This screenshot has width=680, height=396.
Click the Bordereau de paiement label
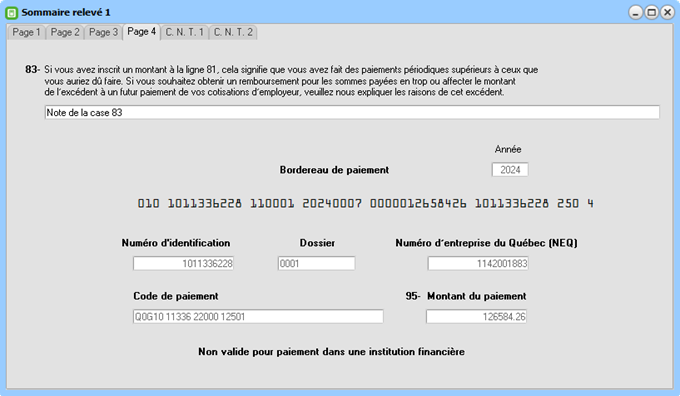coord(334,170)
